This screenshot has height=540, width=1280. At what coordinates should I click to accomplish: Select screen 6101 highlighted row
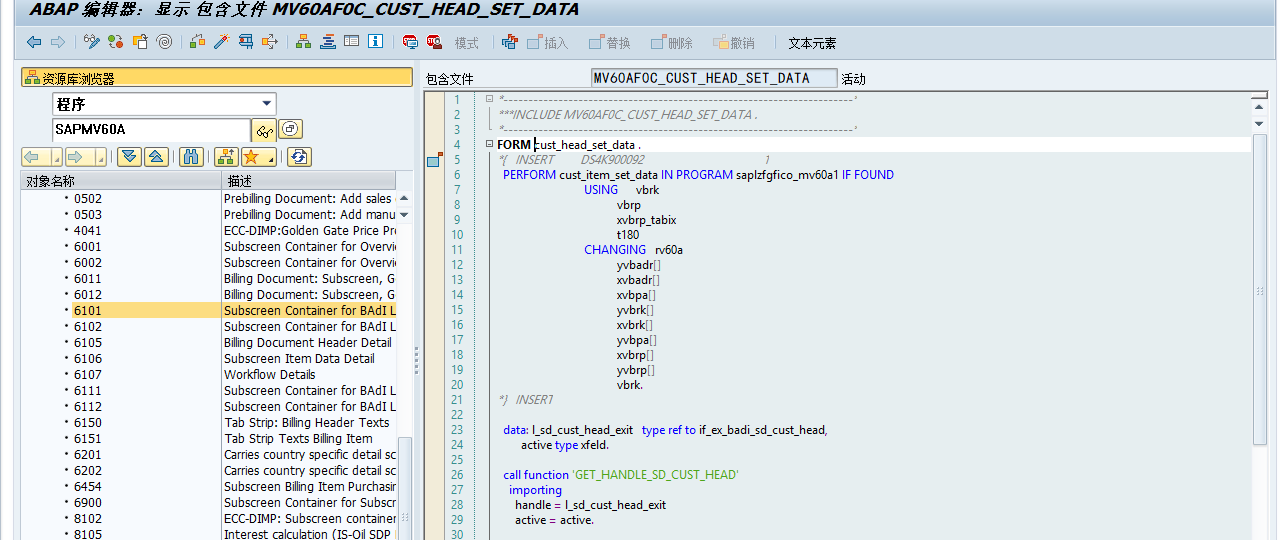coord(209,311)
